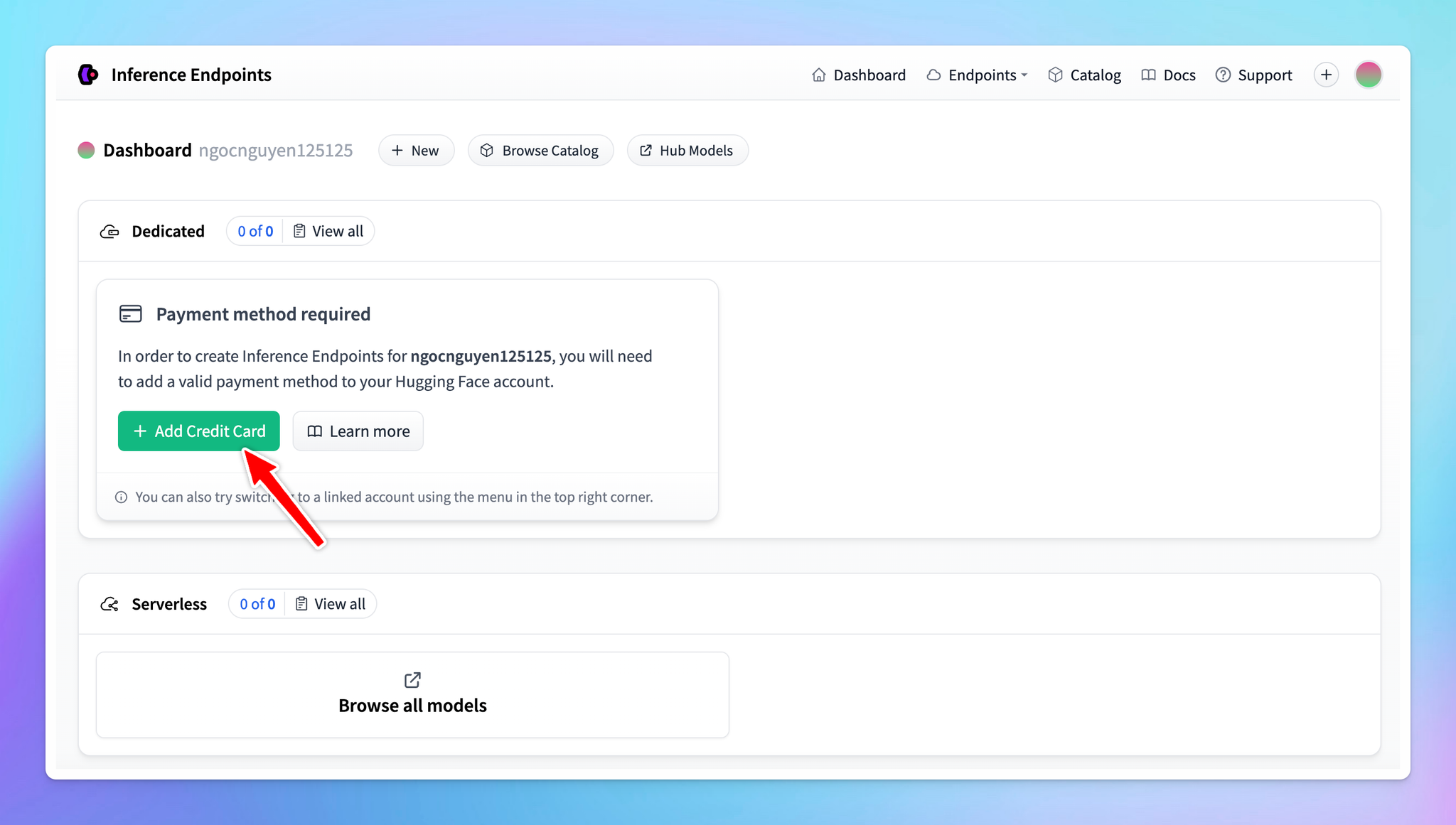This screenshot has height=825, width=1456.
Task: Click the avatar dot next to Dashboard heading
Action: point(86,151)
